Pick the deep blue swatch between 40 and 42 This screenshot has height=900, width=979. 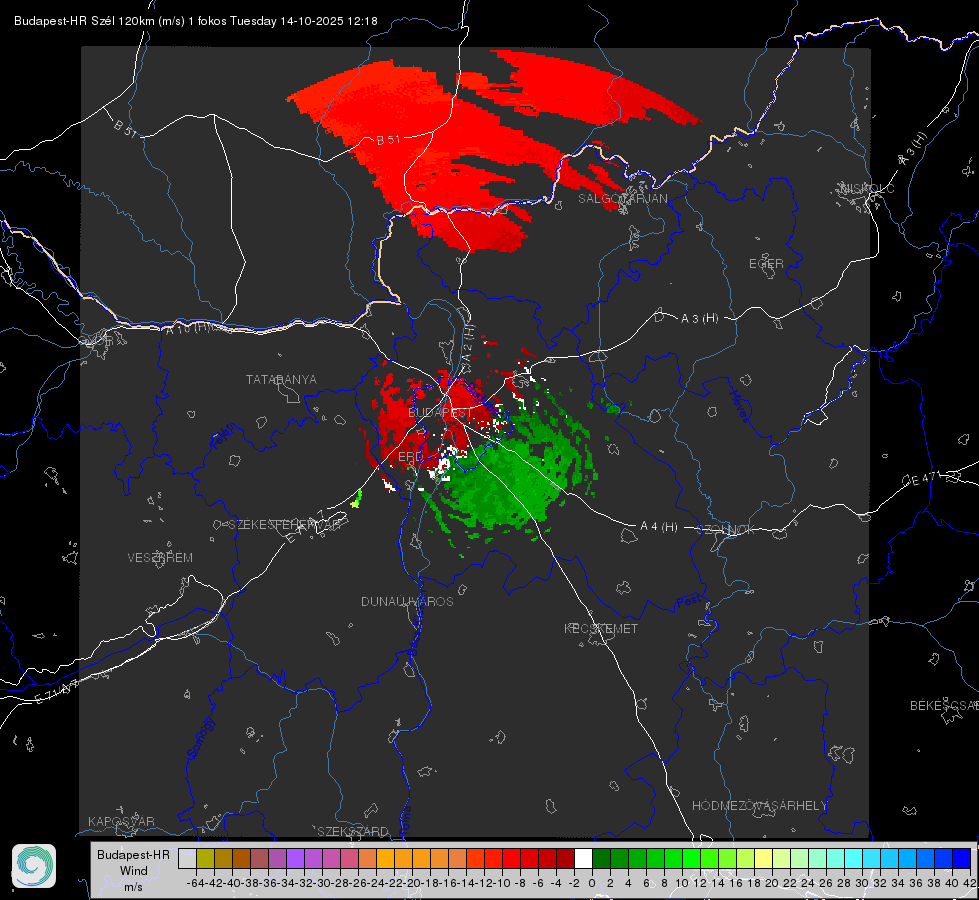[x=961, y=858]
